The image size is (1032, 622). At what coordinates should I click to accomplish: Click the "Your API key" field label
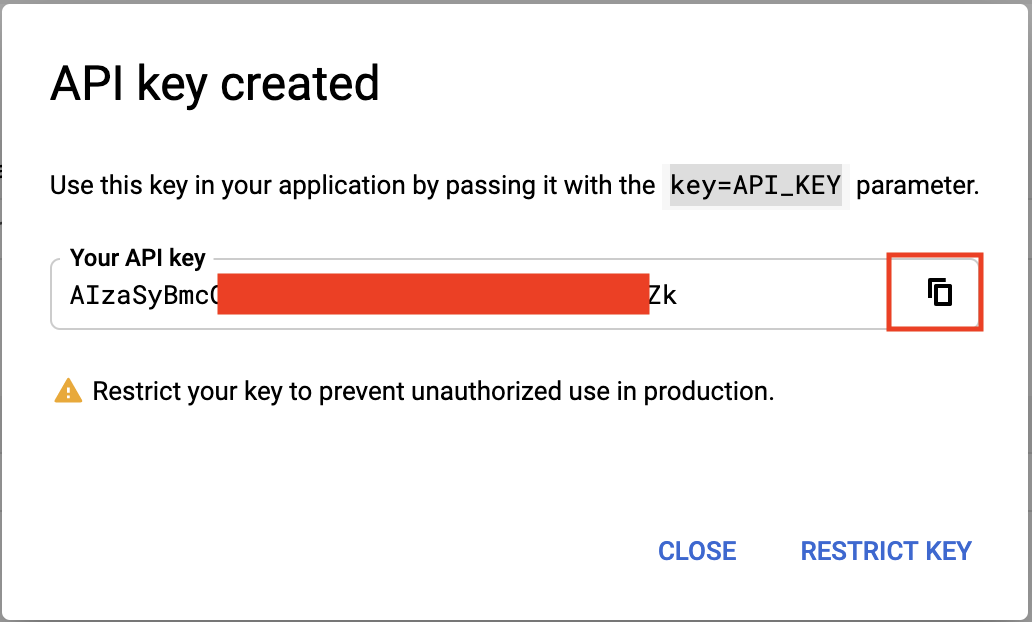[138, 258]
